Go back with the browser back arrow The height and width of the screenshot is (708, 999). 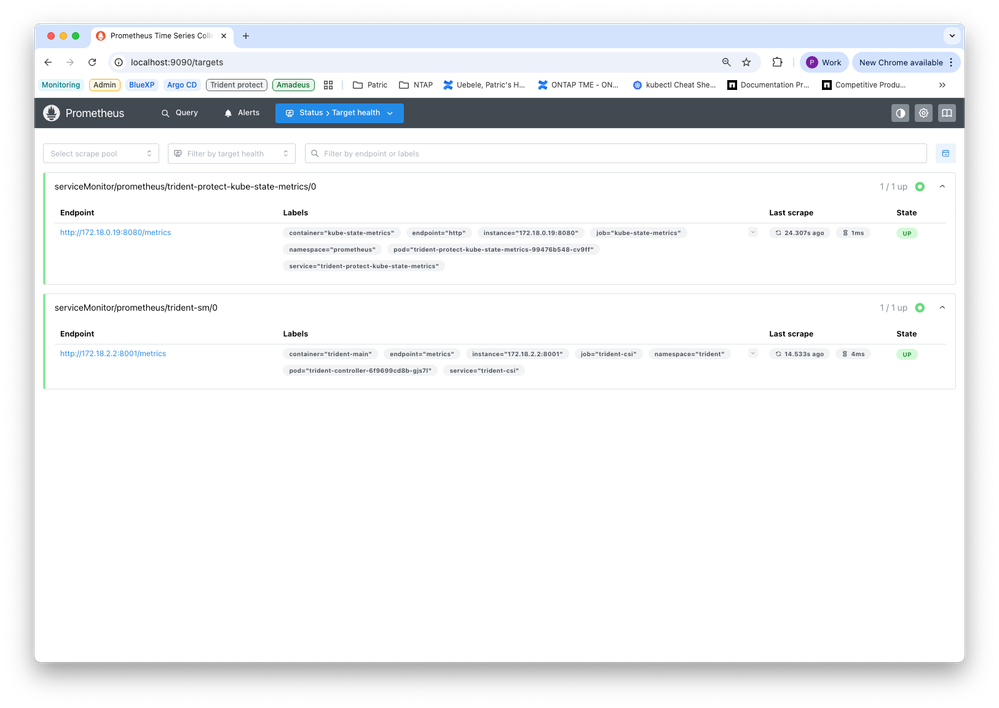[x=48, y=62]
